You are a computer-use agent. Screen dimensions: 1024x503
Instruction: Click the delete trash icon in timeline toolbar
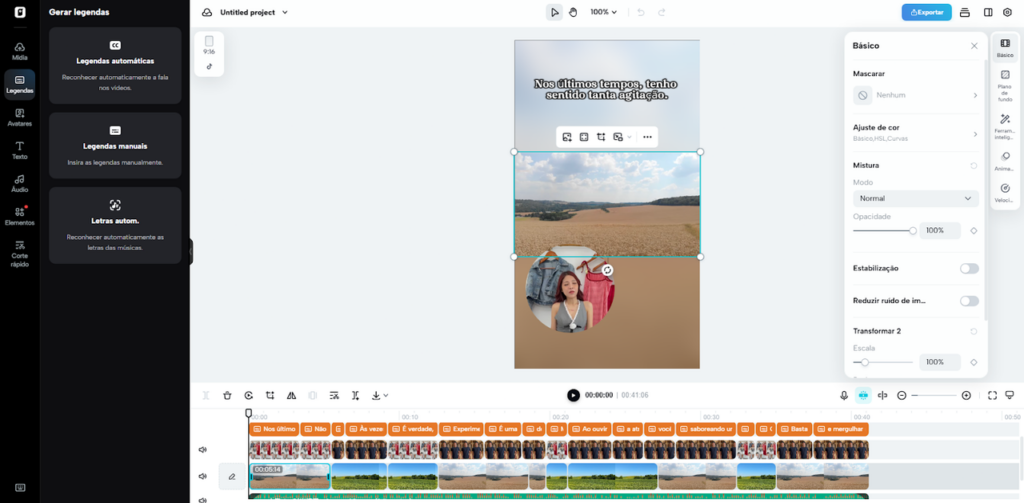coord(227,396)
